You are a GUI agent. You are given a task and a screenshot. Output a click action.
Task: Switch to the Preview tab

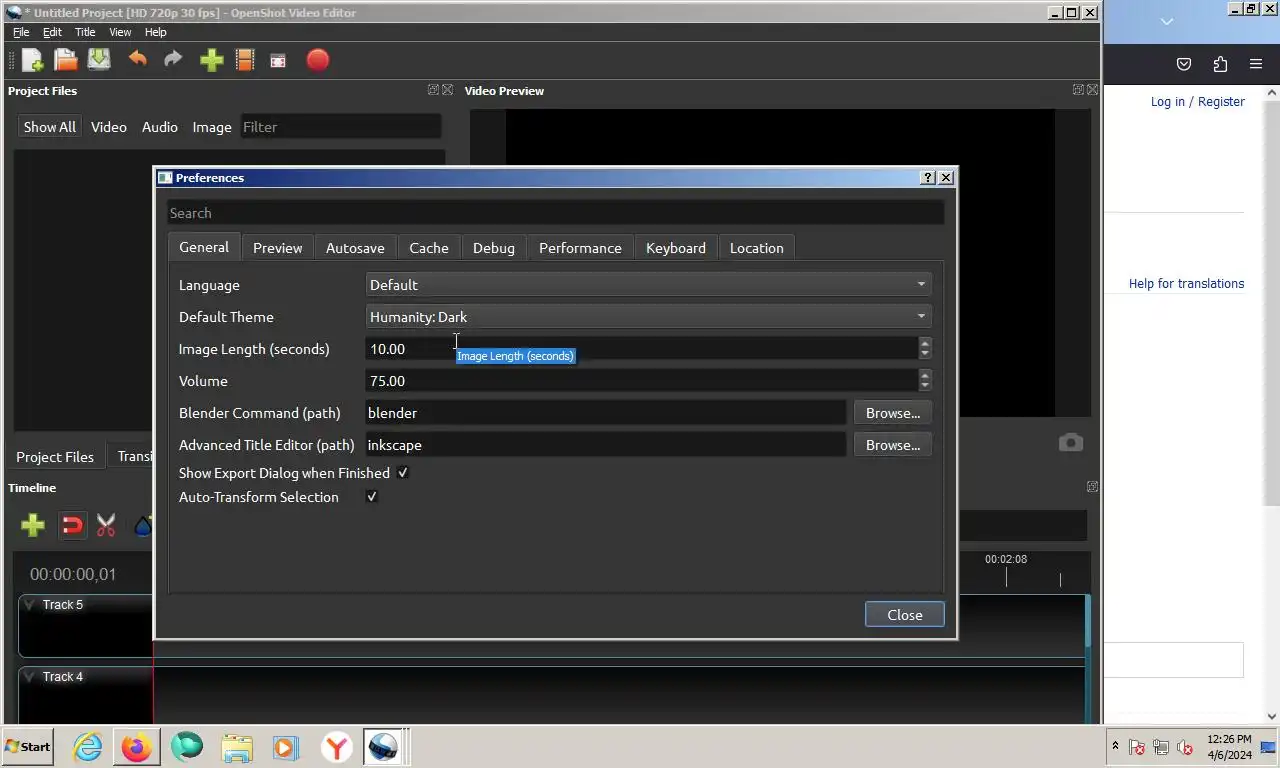pos(277,248)
